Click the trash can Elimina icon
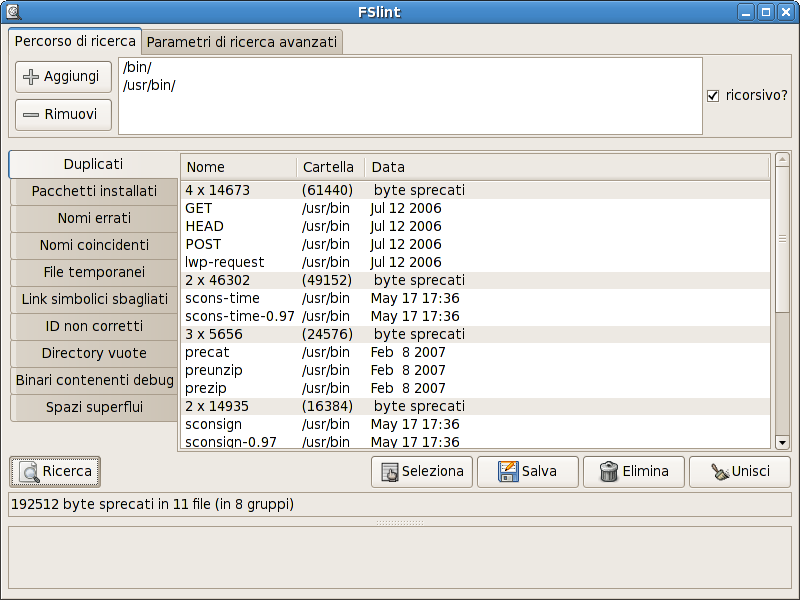The width and height of the screenshot is (800, 600). [x=609, y=471]
